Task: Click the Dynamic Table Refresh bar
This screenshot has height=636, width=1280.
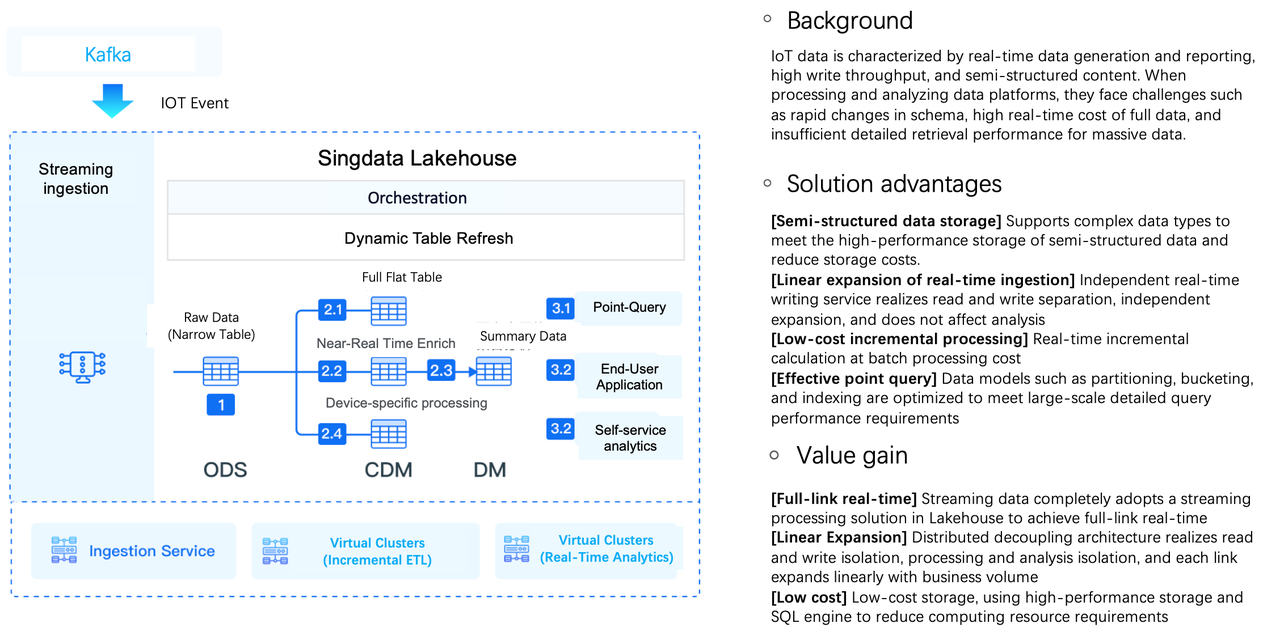Action: coord(426,238)
